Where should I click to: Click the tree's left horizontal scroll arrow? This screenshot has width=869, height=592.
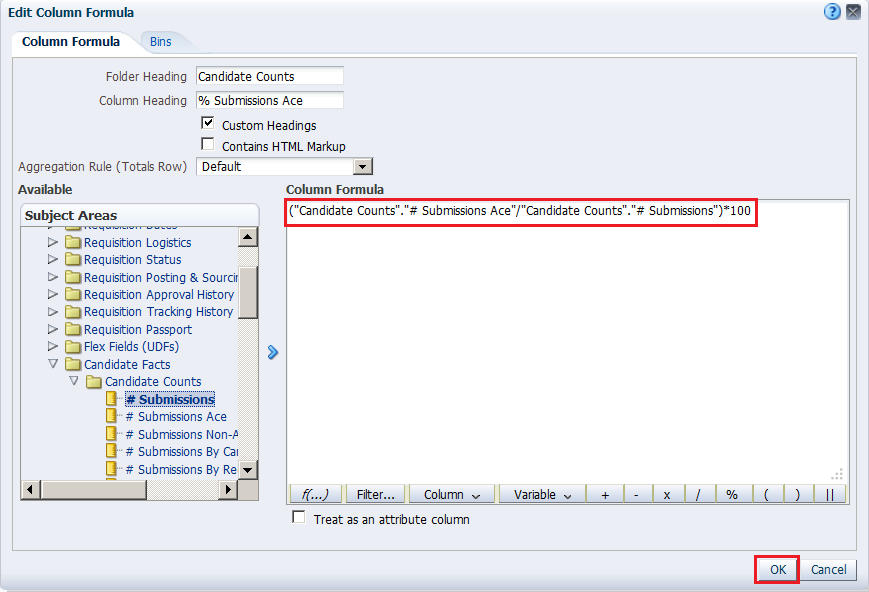[x=30, y=489]
